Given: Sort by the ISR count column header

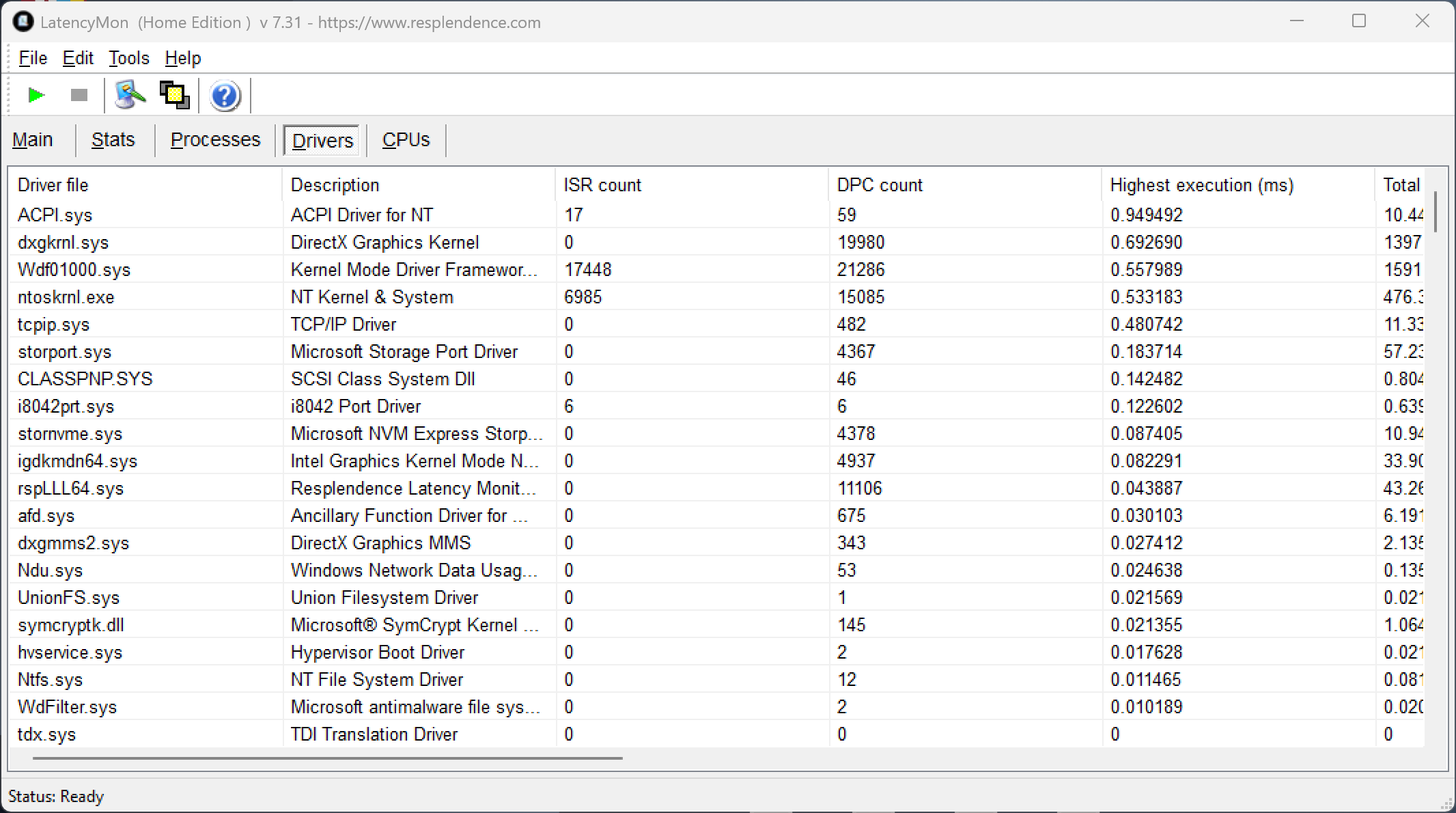Looking at the screenshot, I should (x=602, y=185).
